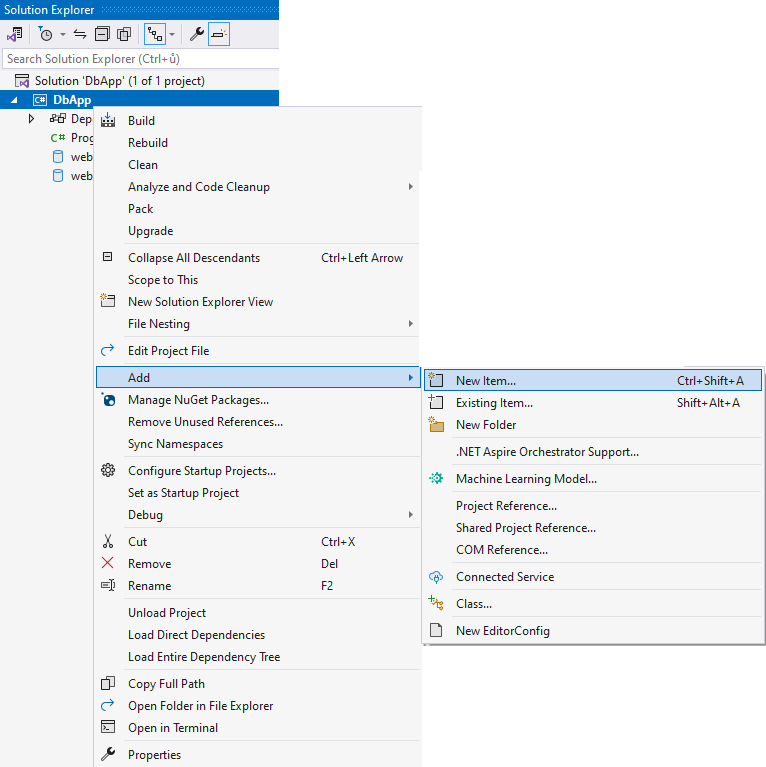Toggle the View Nested hierarchy toolbar button
766x767 pixels.
pos(155,34)
